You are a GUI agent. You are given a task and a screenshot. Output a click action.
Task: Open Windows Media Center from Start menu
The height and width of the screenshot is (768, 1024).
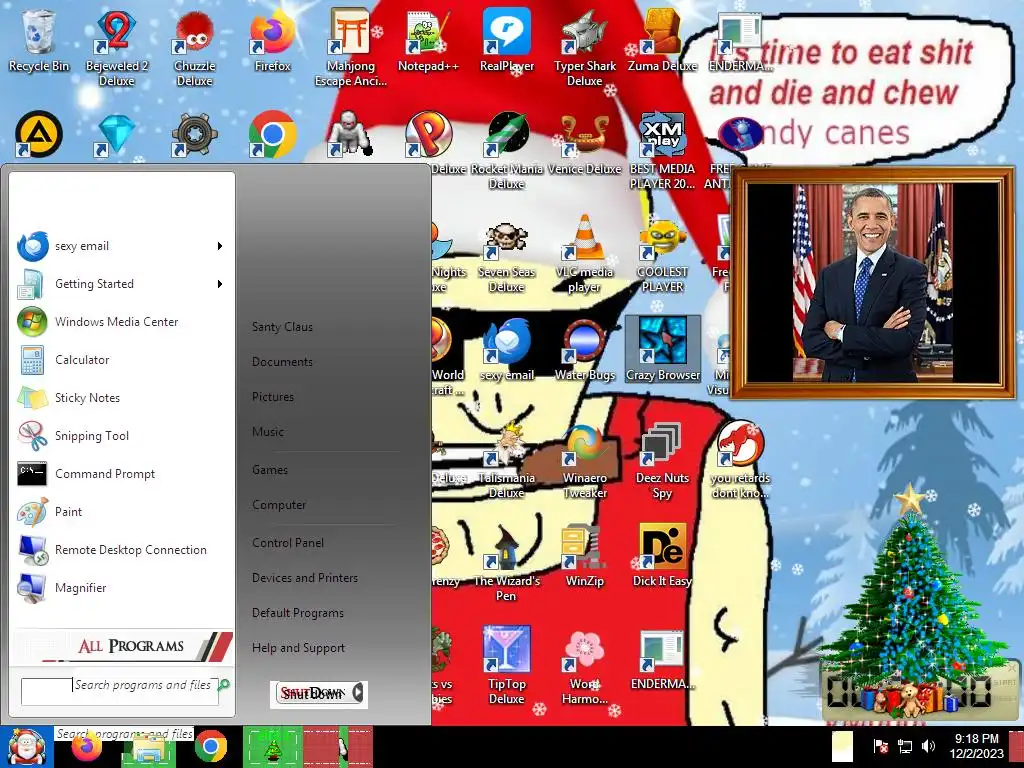121,322
